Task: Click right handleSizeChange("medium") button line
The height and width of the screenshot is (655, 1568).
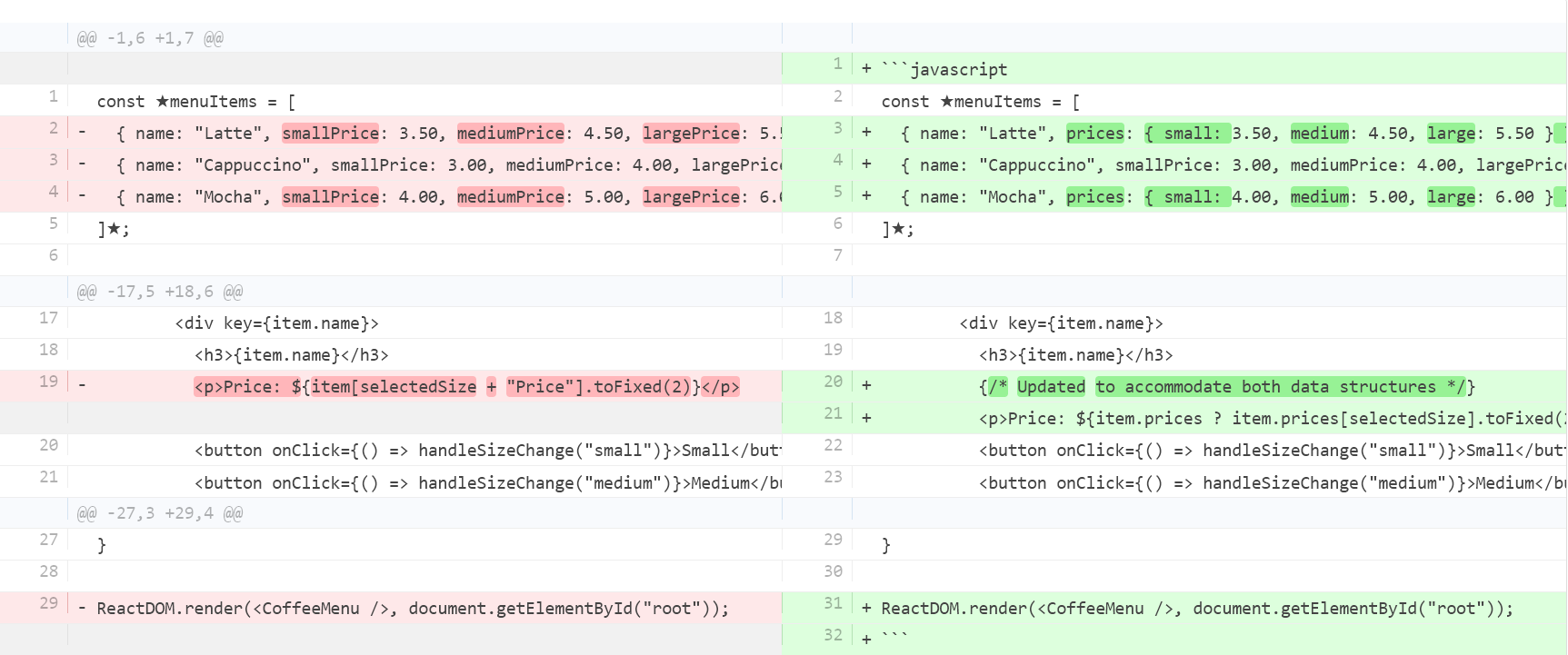Action: tap(1272, 483)
